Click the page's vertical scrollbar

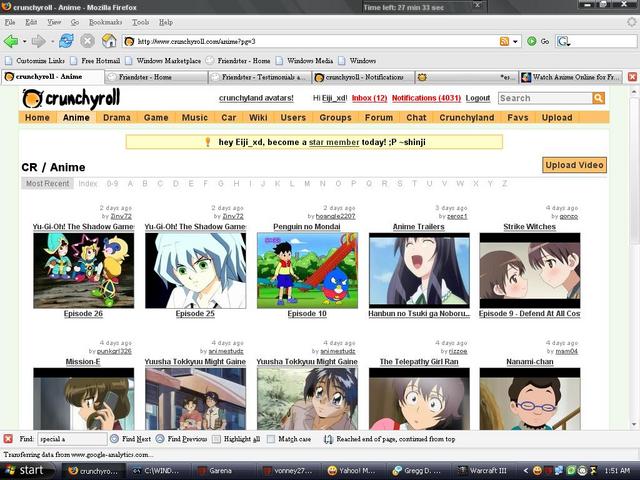(x=634, y=257)
